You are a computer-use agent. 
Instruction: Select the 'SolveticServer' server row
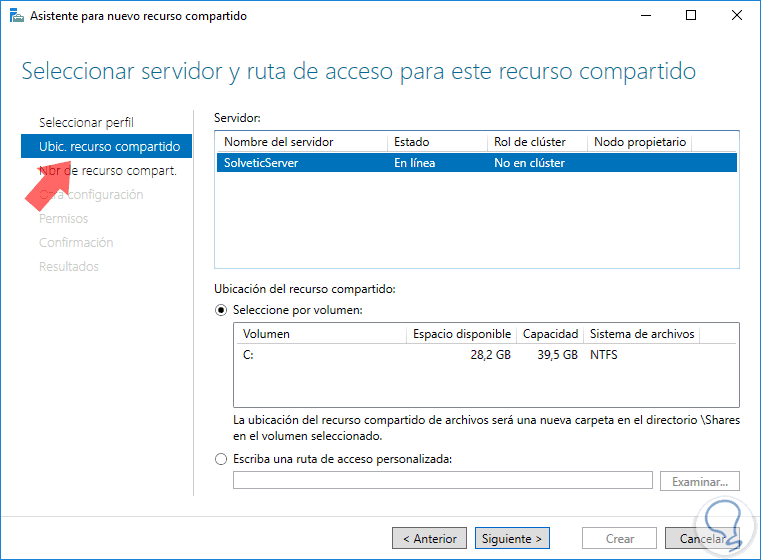click(477, 163)
